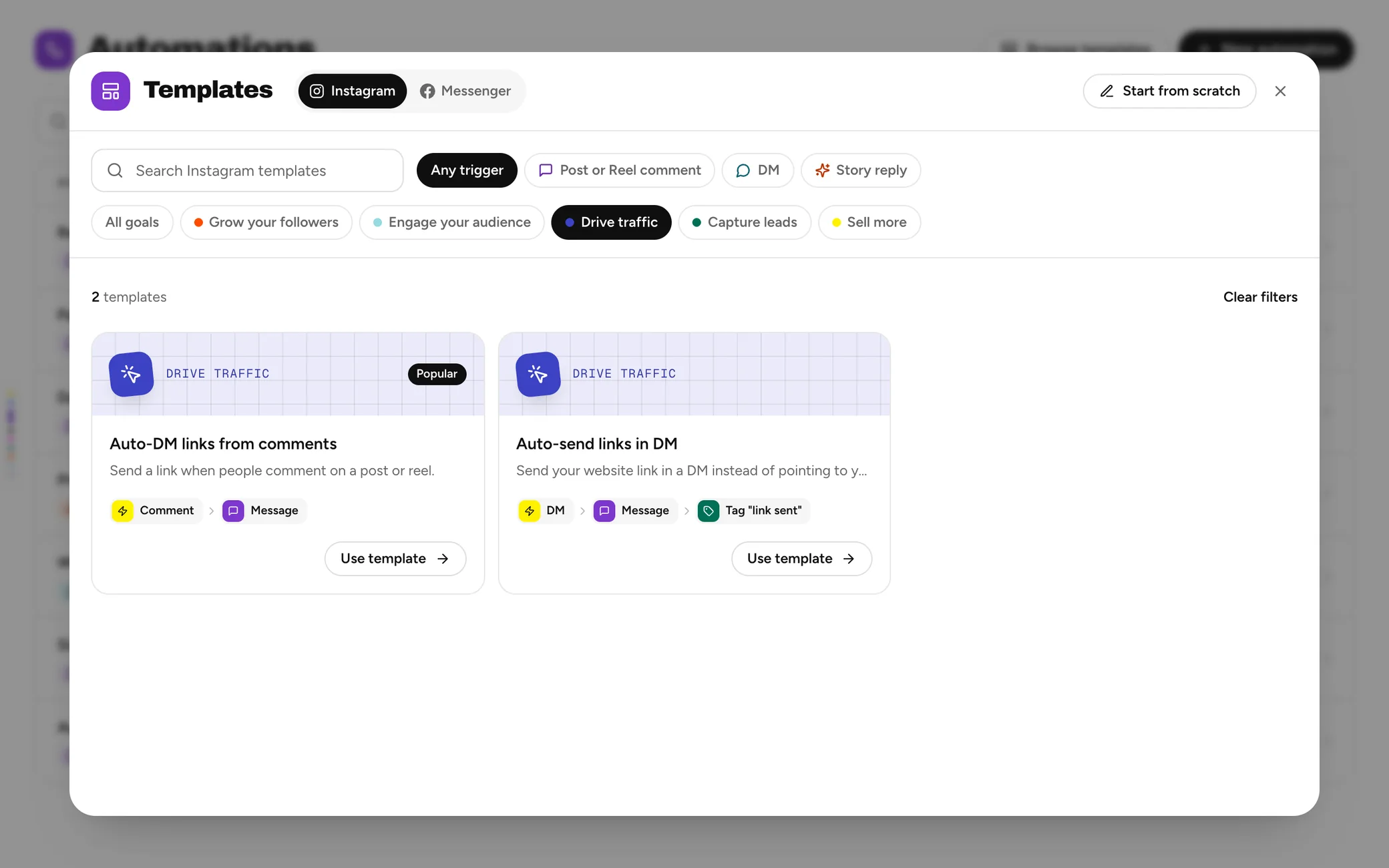Click the Story reply sparkle icon
The width and height of the screenshot is (1389, 868).
[822, 170]
